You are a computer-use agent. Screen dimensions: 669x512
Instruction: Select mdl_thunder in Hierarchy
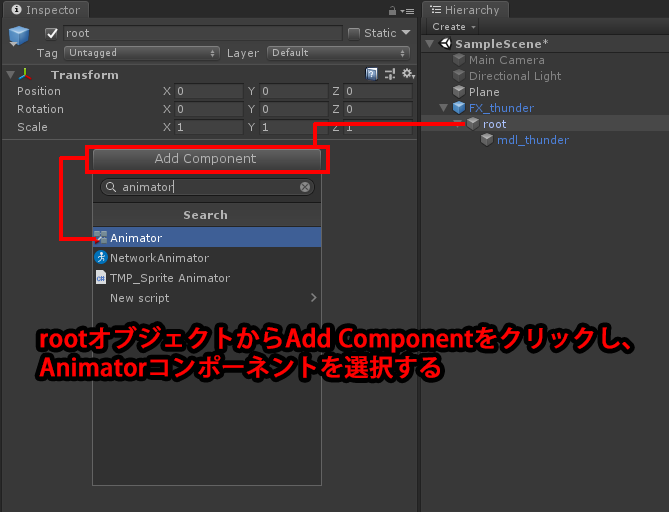click(x=533, y=140)
